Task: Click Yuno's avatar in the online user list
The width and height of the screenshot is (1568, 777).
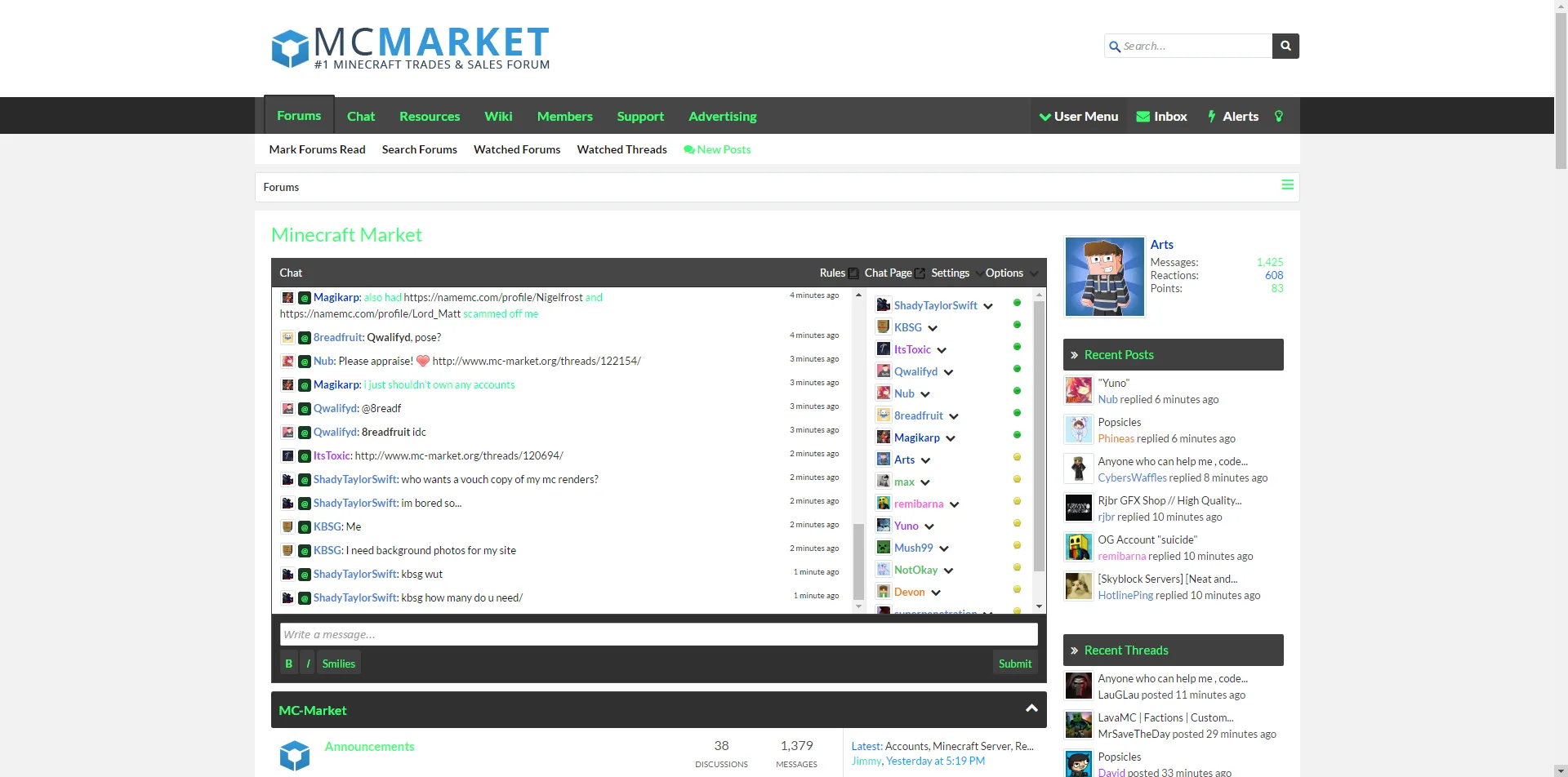Action: (x=883, y=525)
